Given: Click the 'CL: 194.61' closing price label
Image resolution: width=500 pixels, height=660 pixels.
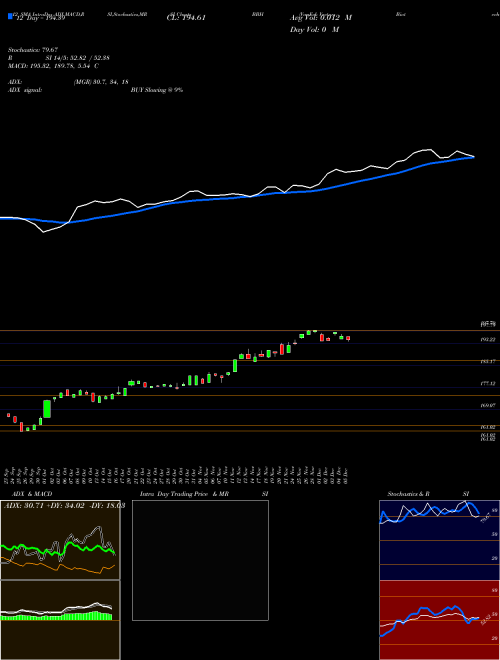Looking at the screenshot, I should click(186, 18).
